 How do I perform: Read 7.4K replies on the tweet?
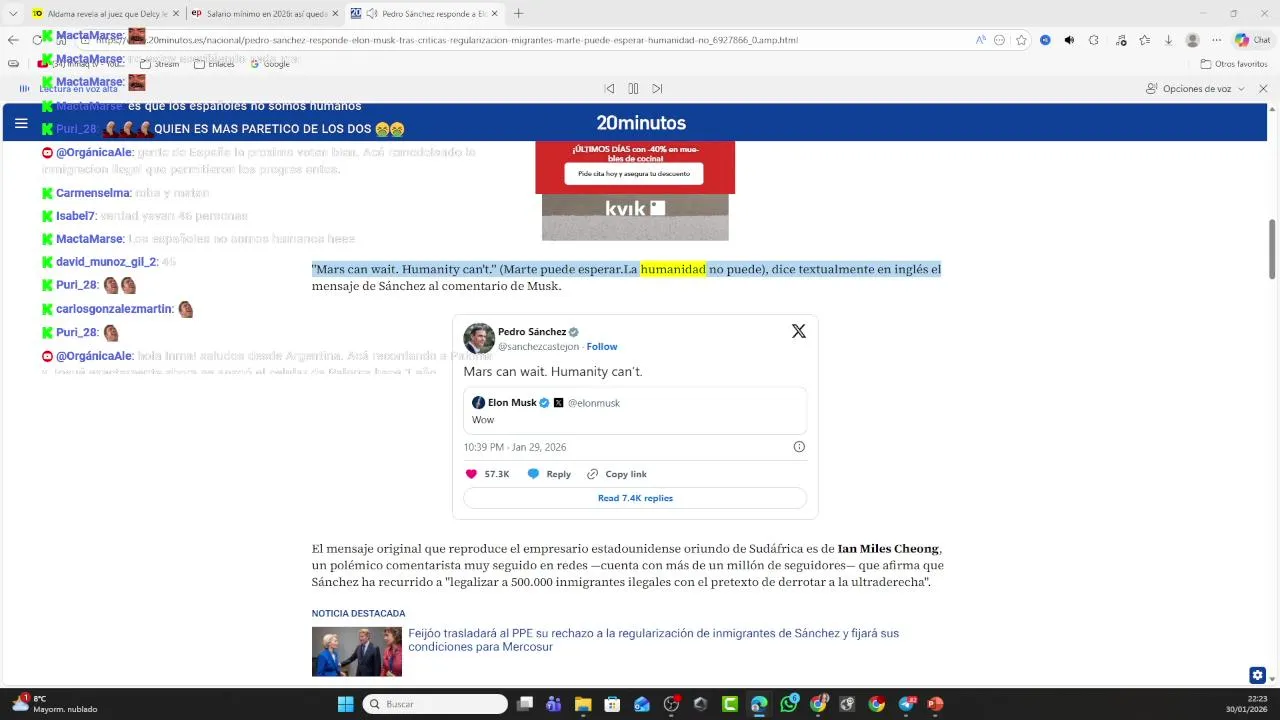tap(635, 498)
